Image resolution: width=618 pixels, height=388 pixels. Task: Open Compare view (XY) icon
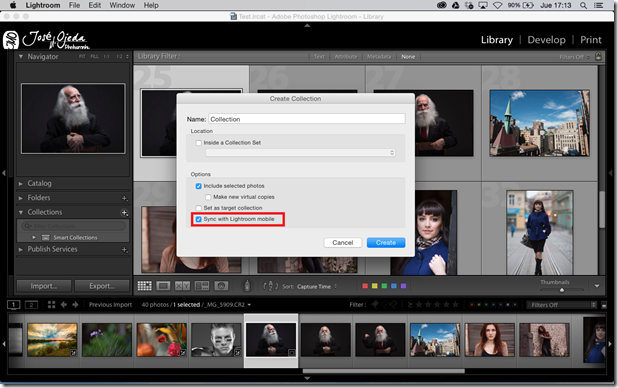[182, 286]
